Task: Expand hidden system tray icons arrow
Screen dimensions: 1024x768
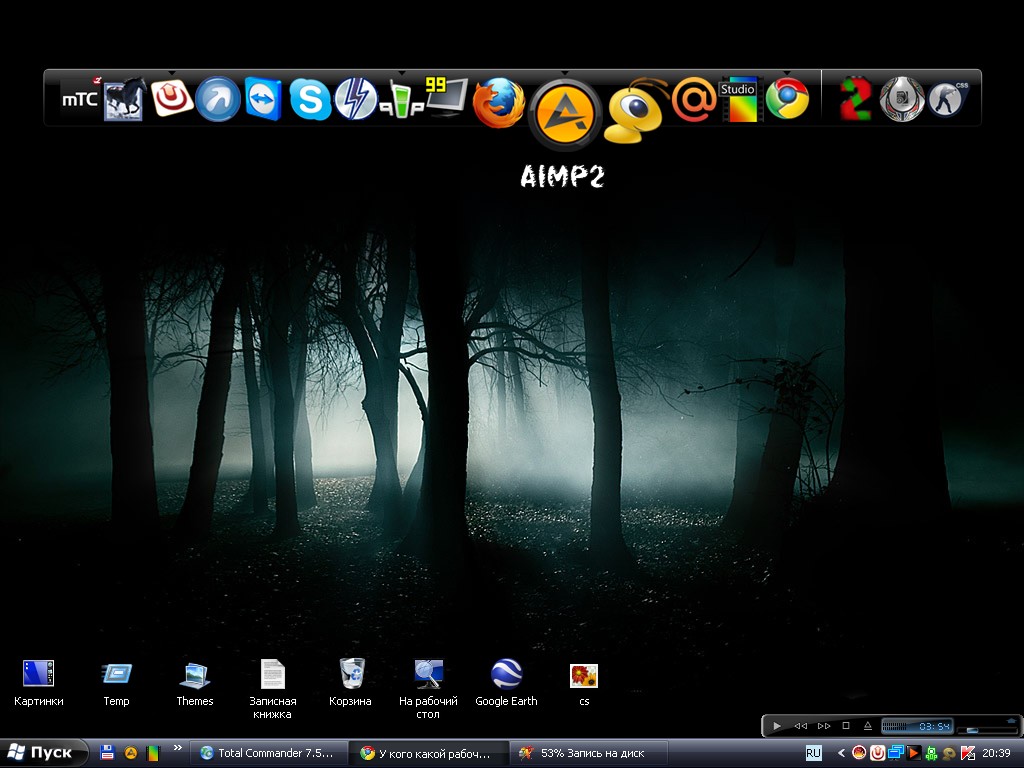Action: pos(841,753)
